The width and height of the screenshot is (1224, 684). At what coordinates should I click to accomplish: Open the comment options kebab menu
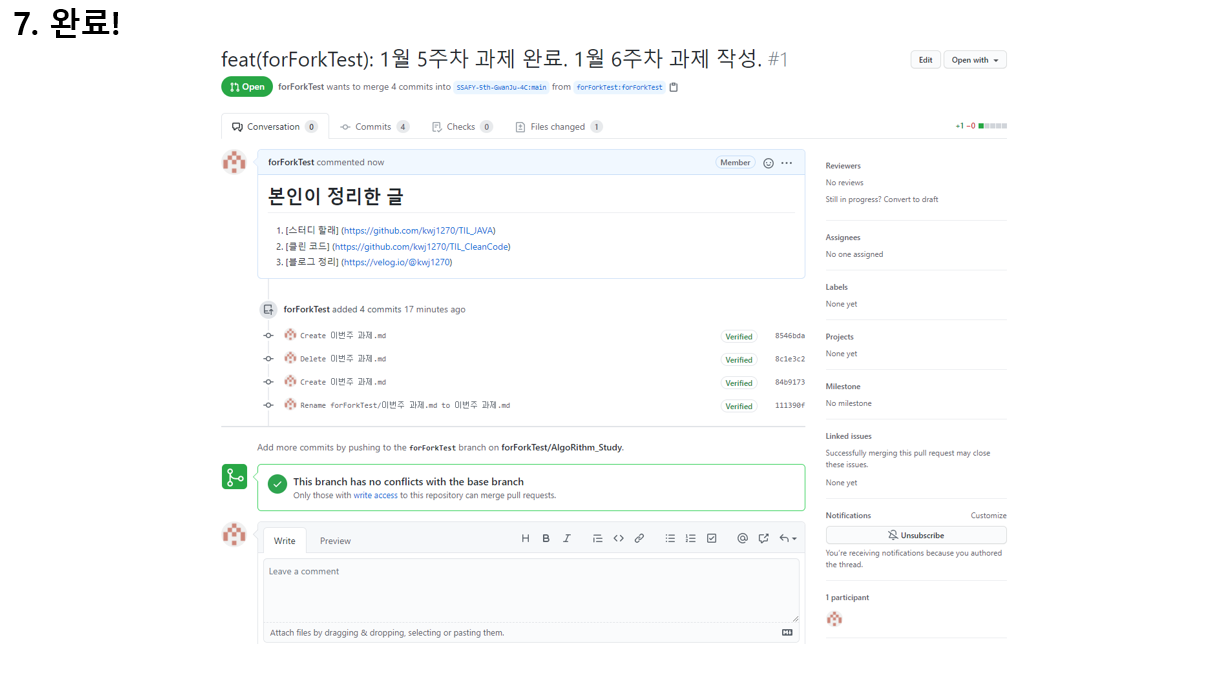786,162
